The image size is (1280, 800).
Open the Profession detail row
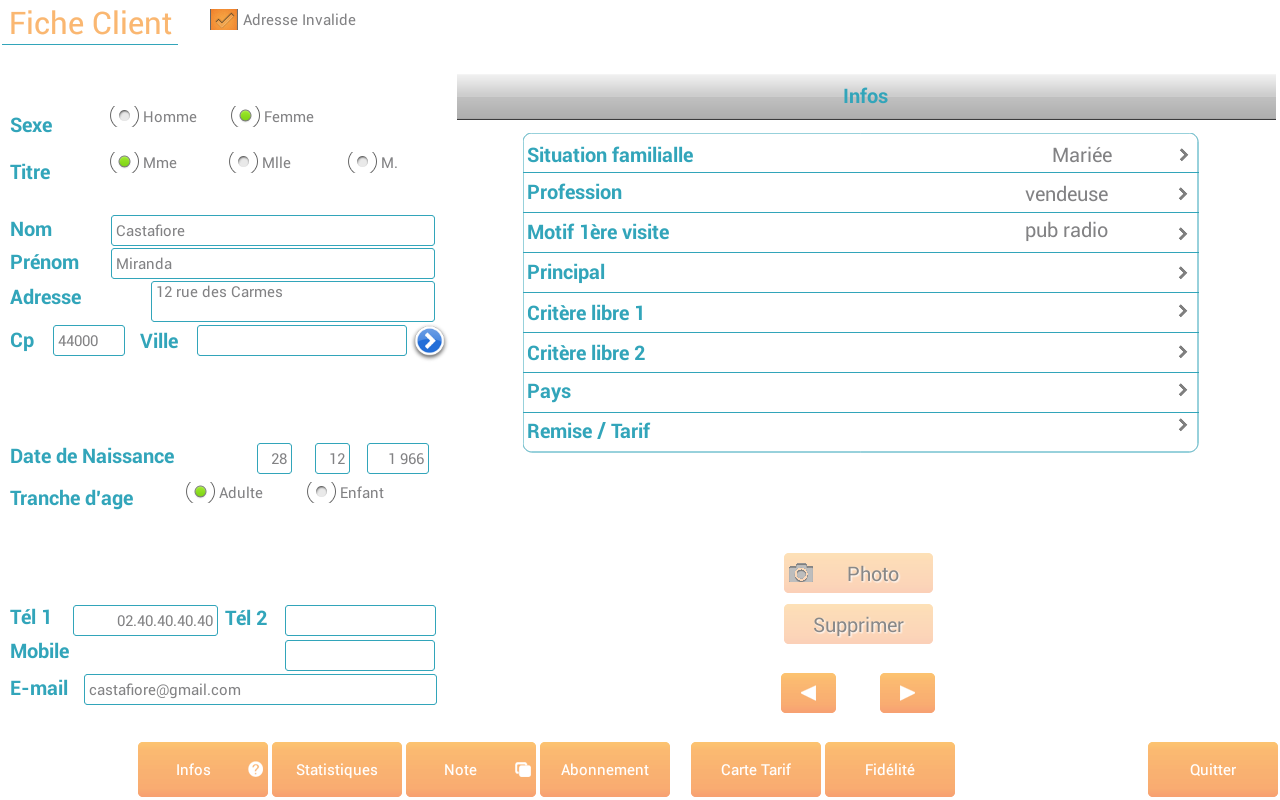(860, 192)
